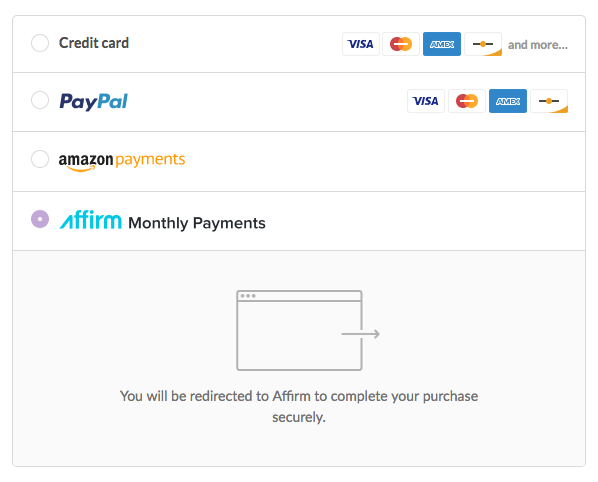
Task: Choose the PayPal radio option
Action: (40, 100)
